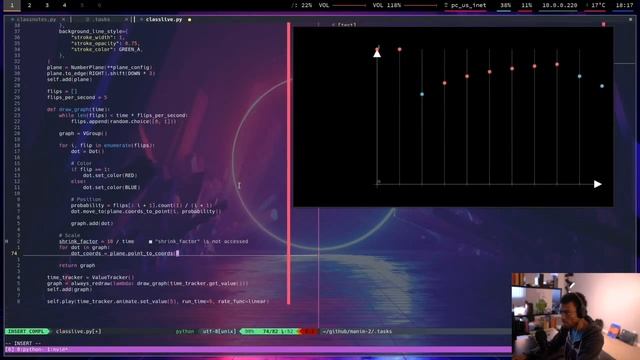Adjust the VOL 118% slider in status bar
This screenshot has height=360, width=640.
tap(420, 5)
